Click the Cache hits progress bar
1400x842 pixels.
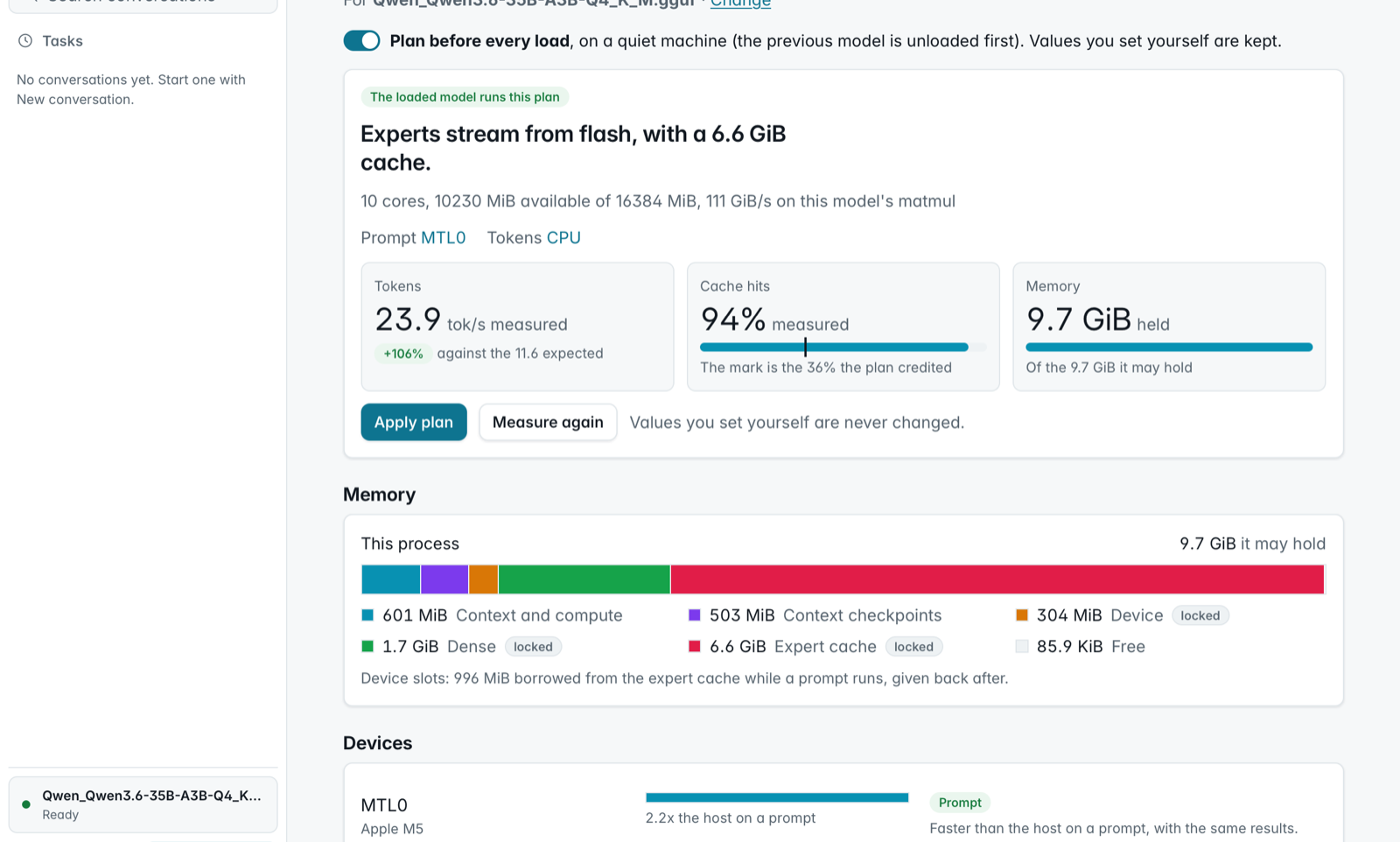tap(843, 347)
